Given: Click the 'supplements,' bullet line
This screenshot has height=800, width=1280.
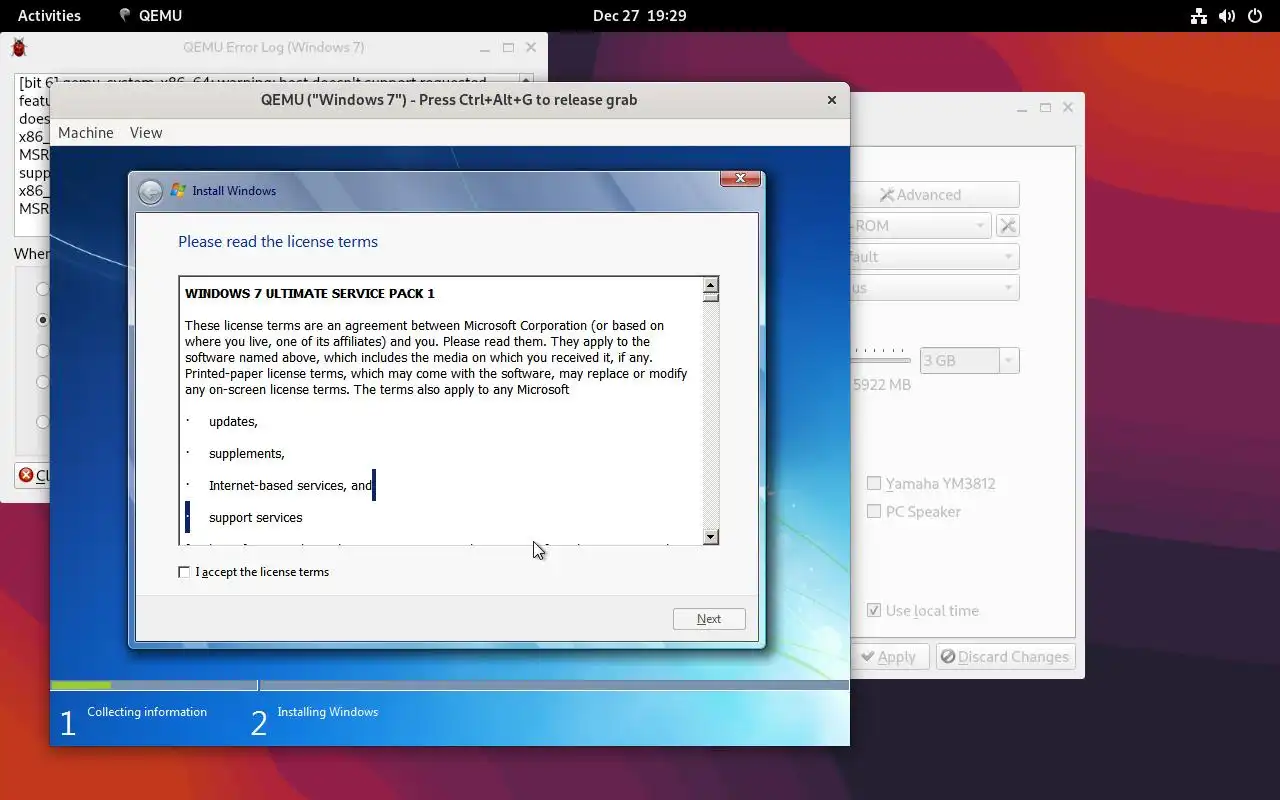Looking at the screenshot, I should click(x=247, y=453).
